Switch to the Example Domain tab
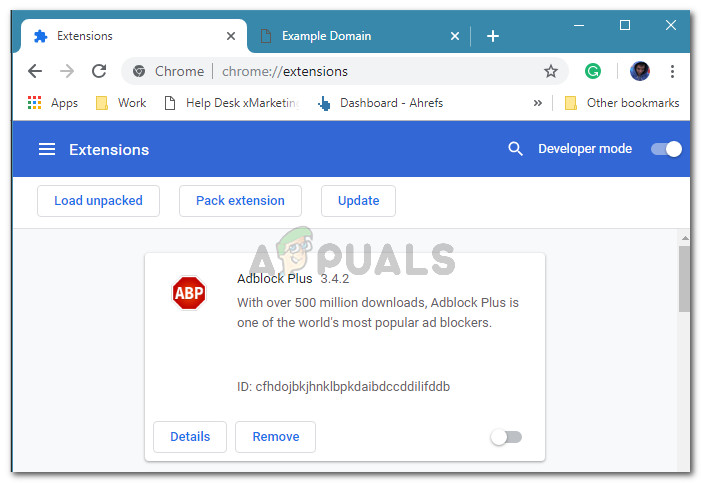Viewport: 701px width, 483px height. pyautogui.click(x=358, y=36)
